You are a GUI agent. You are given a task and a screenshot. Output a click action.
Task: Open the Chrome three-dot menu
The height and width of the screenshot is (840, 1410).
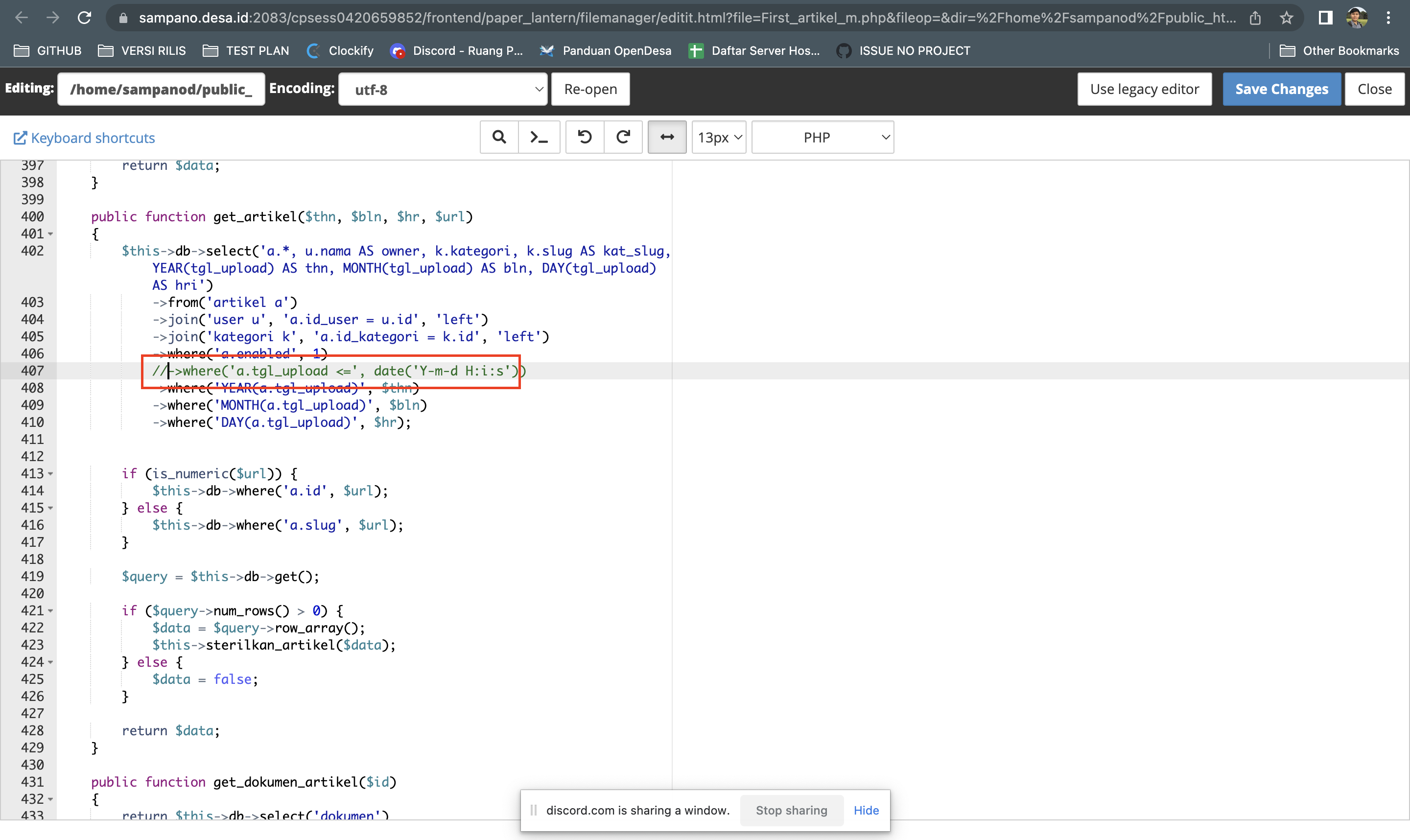click(x=1389, y=18)
